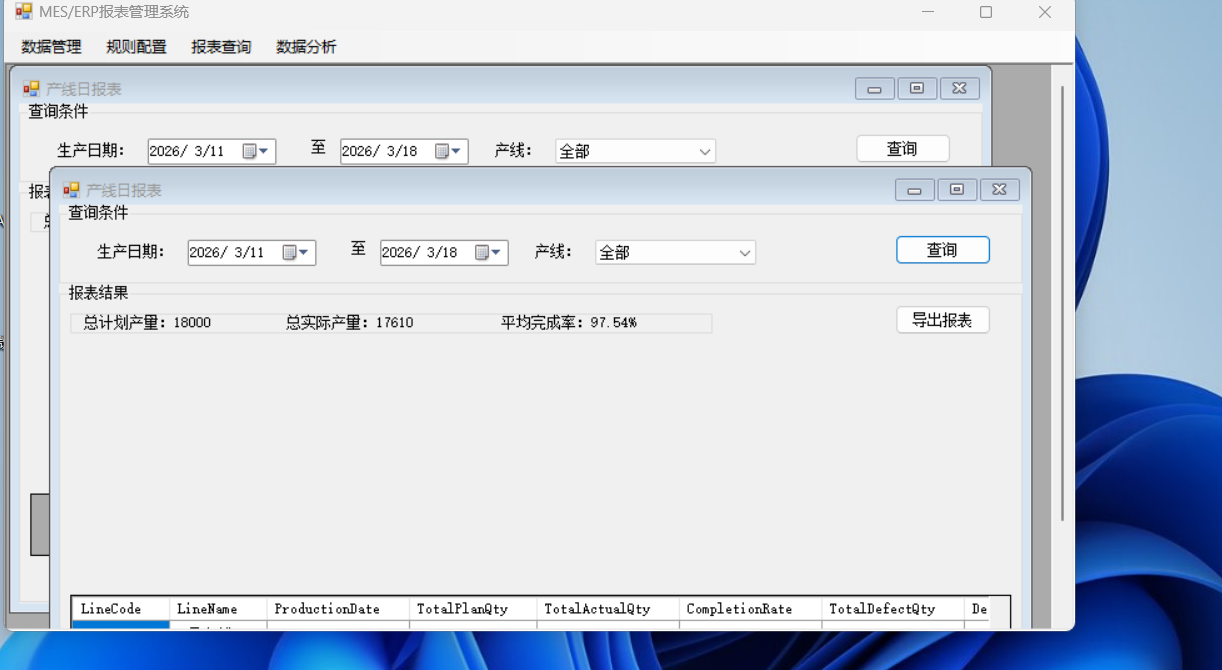Click the 总实际产量: 17610 label
Screen dimensions: 1222x670
pos(349,323)
